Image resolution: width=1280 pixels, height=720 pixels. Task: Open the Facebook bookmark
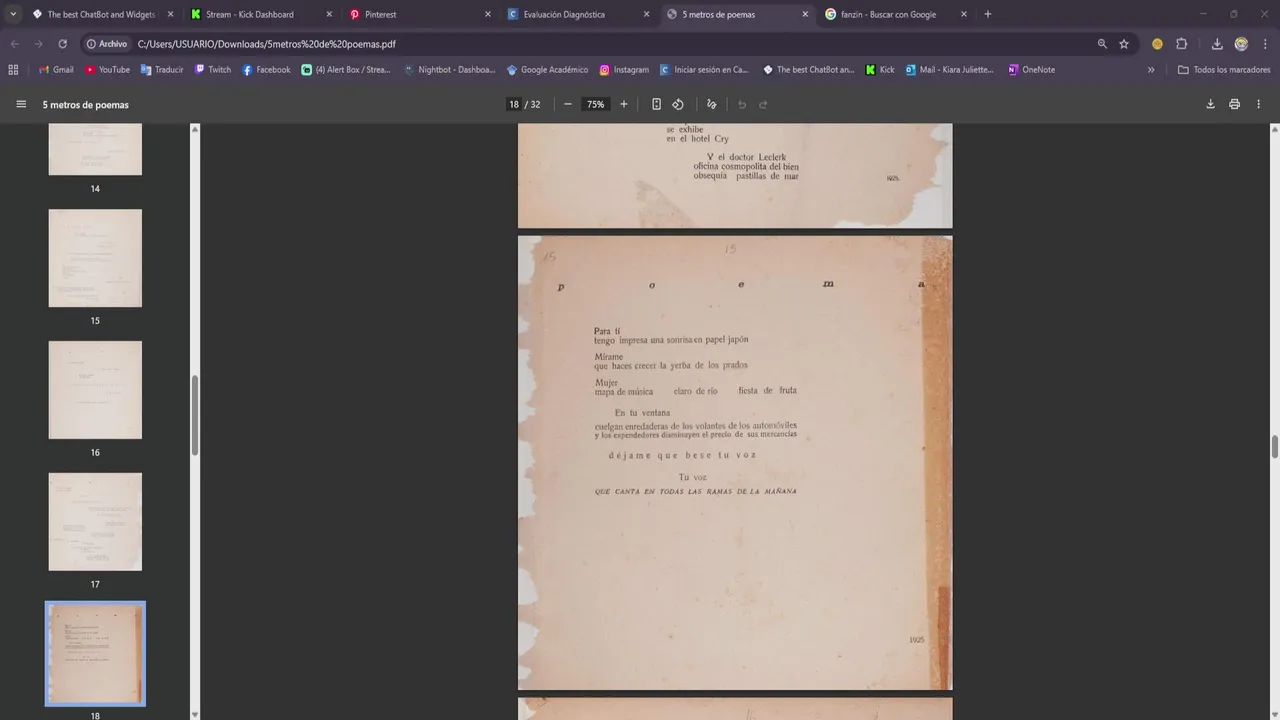pos(266,70)
